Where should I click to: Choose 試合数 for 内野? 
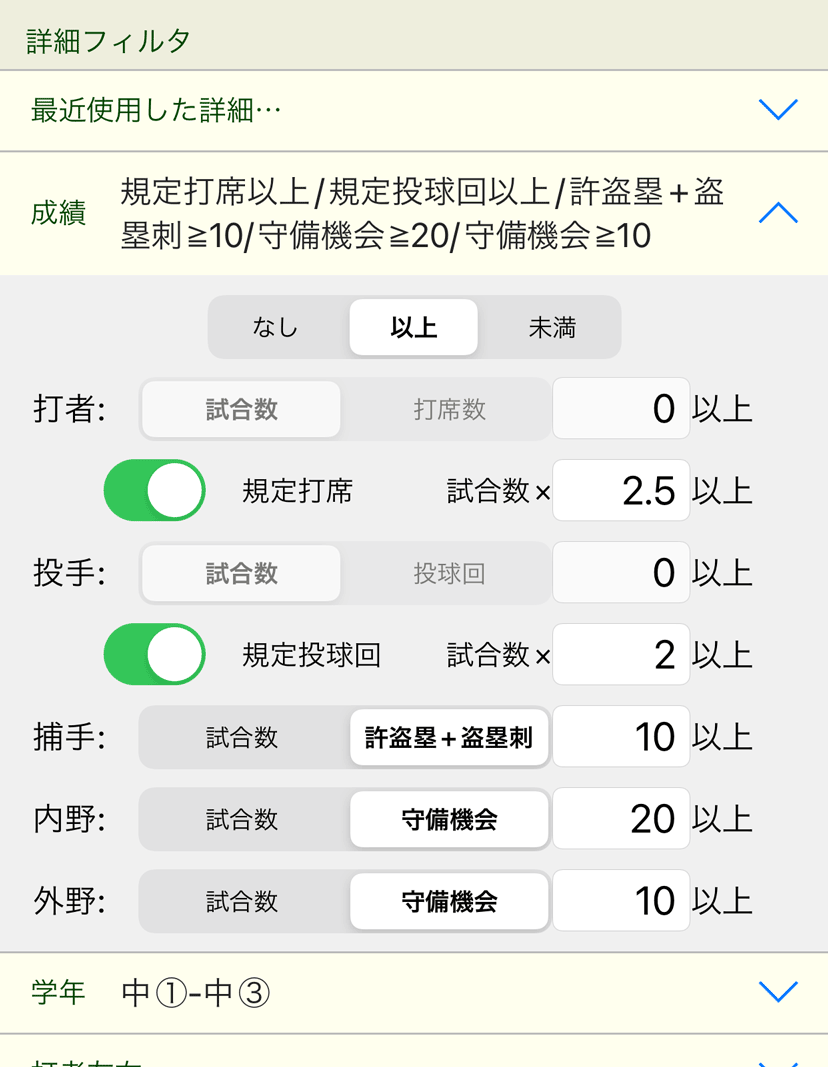coord(242,819)
